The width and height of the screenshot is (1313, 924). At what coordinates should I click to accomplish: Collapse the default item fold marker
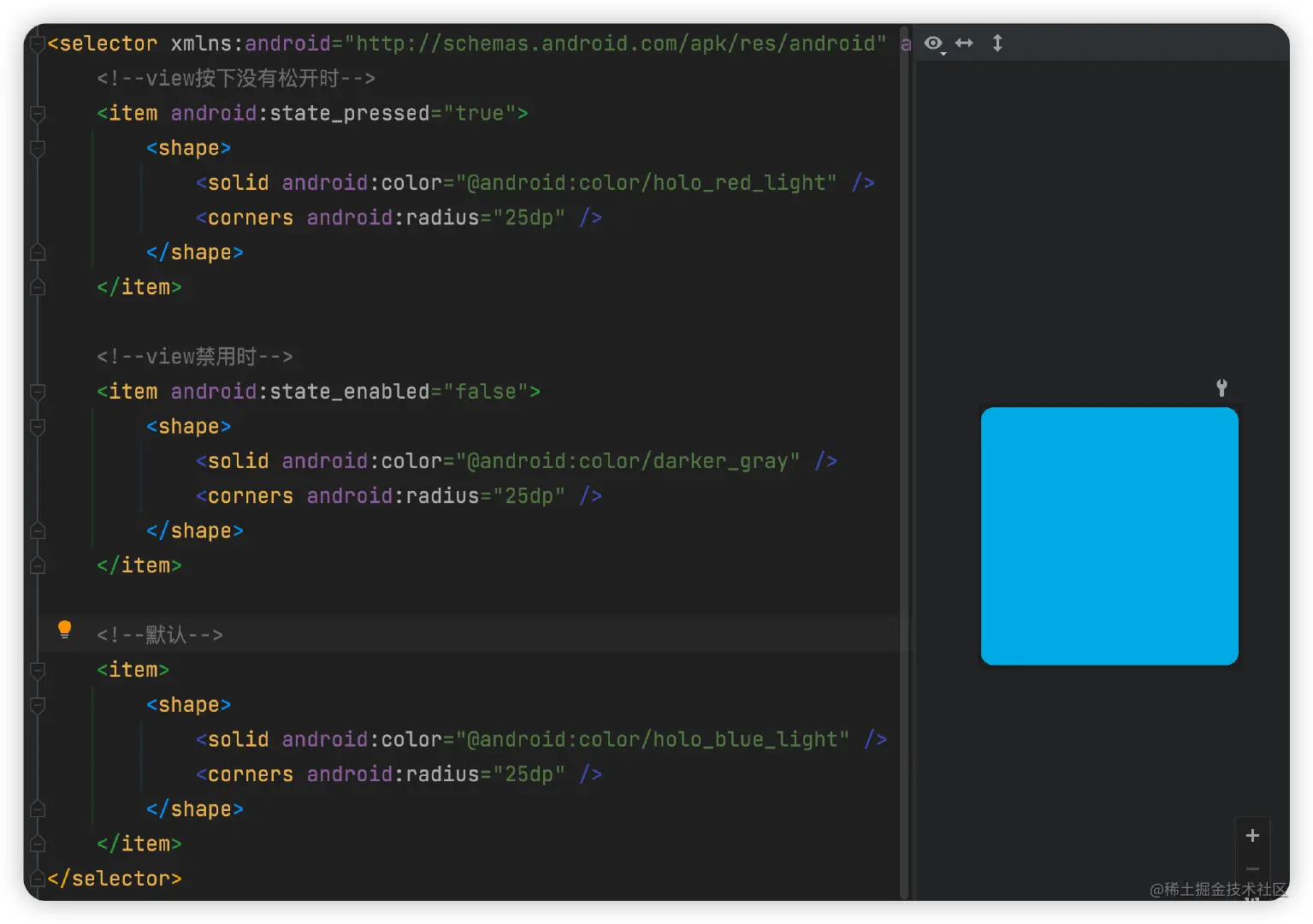(x=38, y=670)
